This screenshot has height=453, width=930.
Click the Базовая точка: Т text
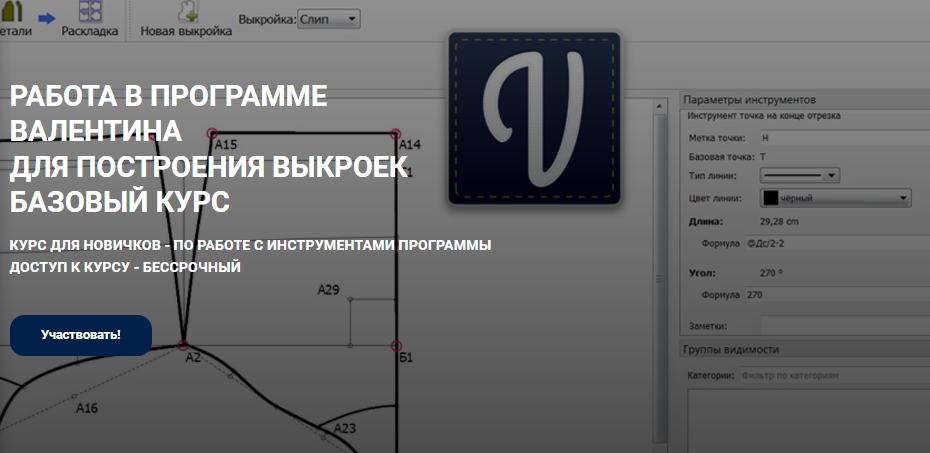click(x=727, y=157)
